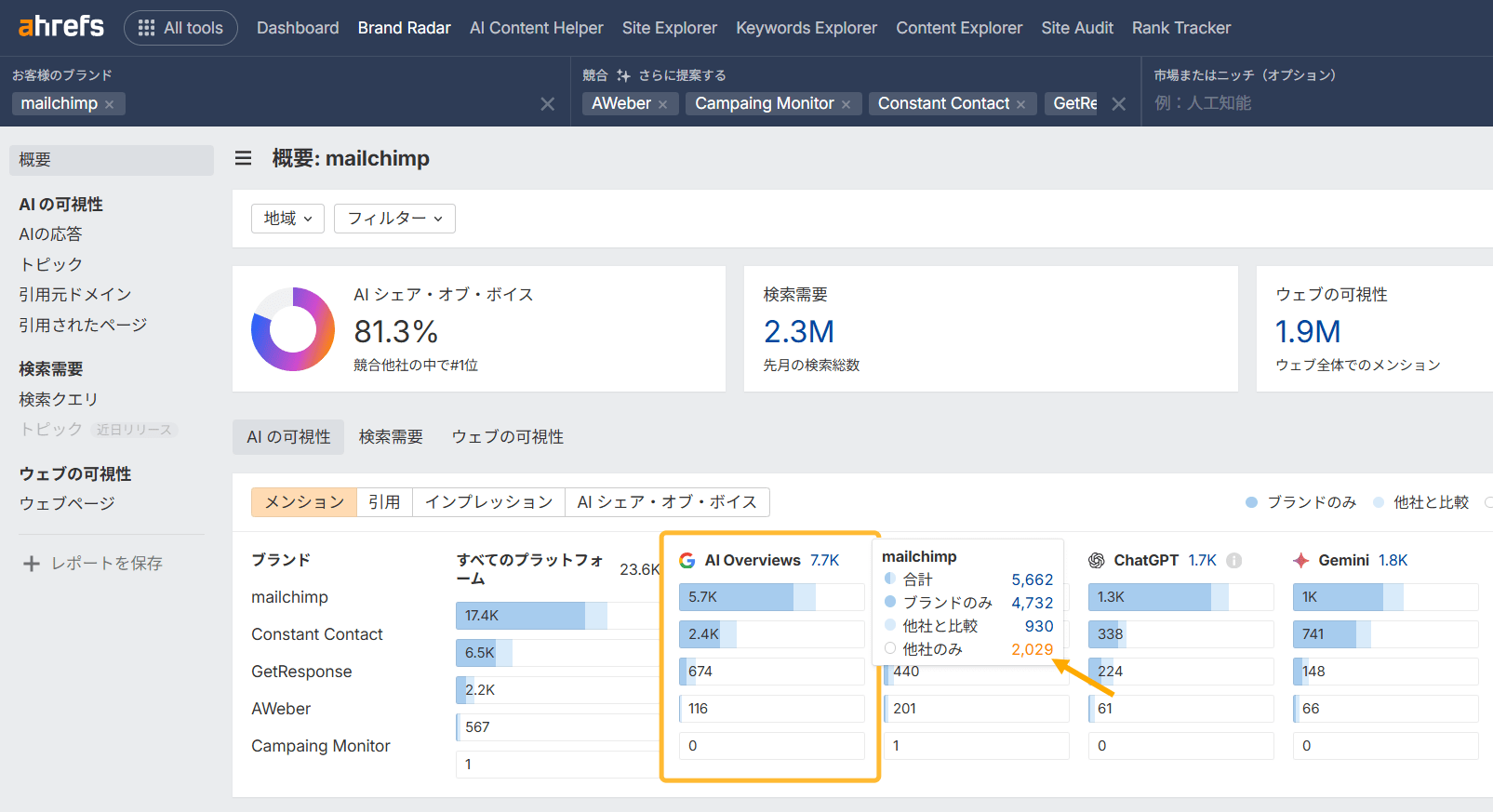
Task: Click the 2.3M search demand value
Action: pyautogui.click(x=799, y=331)
